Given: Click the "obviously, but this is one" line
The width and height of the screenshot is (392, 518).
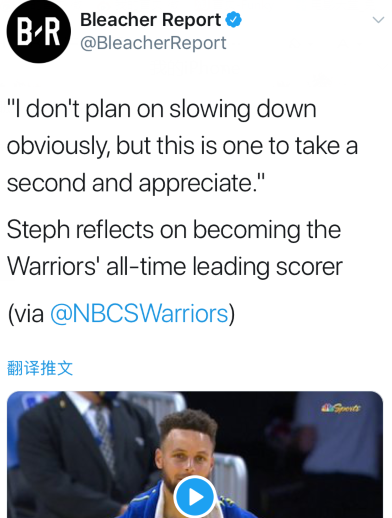Looking at the screenshot, I should (x=182, y=146).
